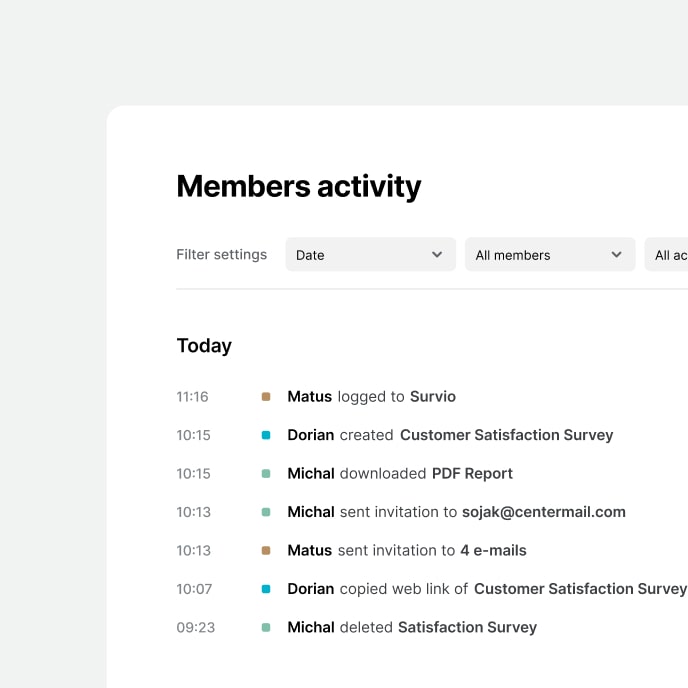
Task: Click the 11:16 timestamp
Action: pyautogui.click(x=192, y=397)
